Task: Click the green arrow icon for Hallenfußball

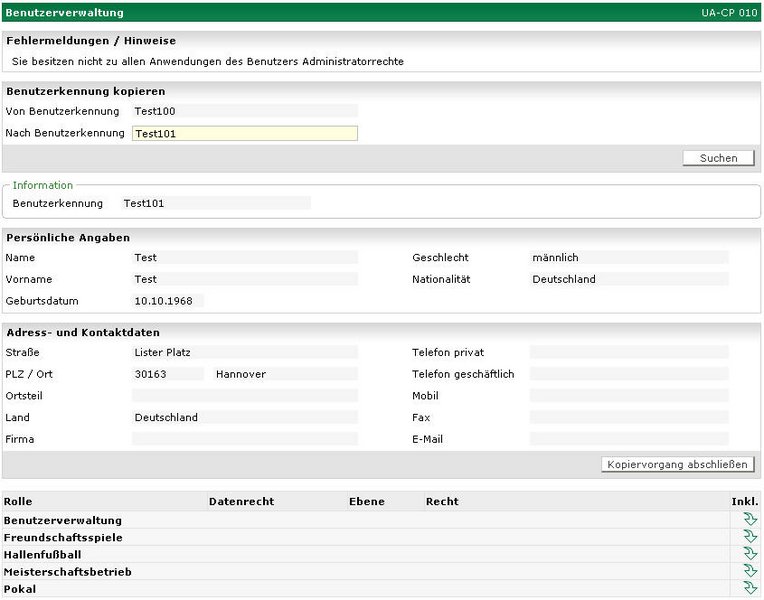Action: [750, 554]
